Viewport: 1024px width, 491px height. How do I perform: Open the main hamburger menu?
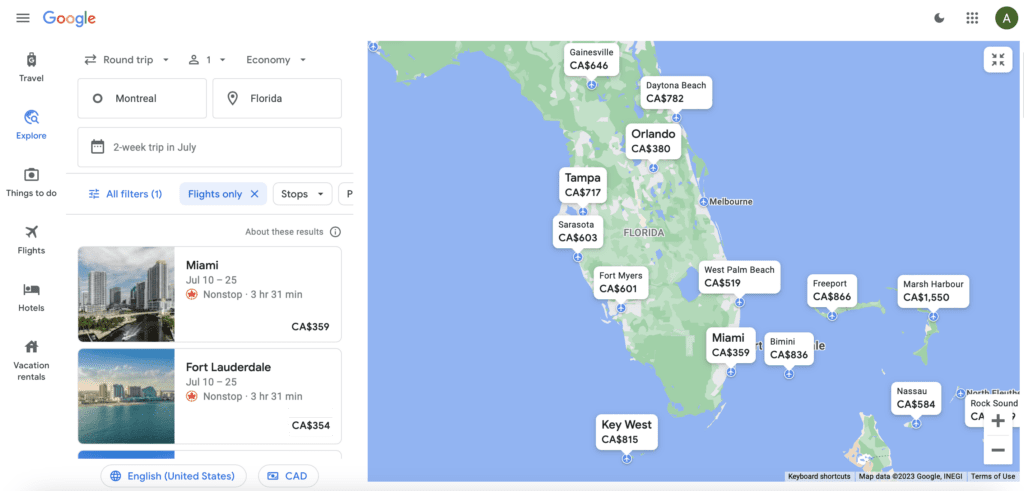[x=23, y=19]
